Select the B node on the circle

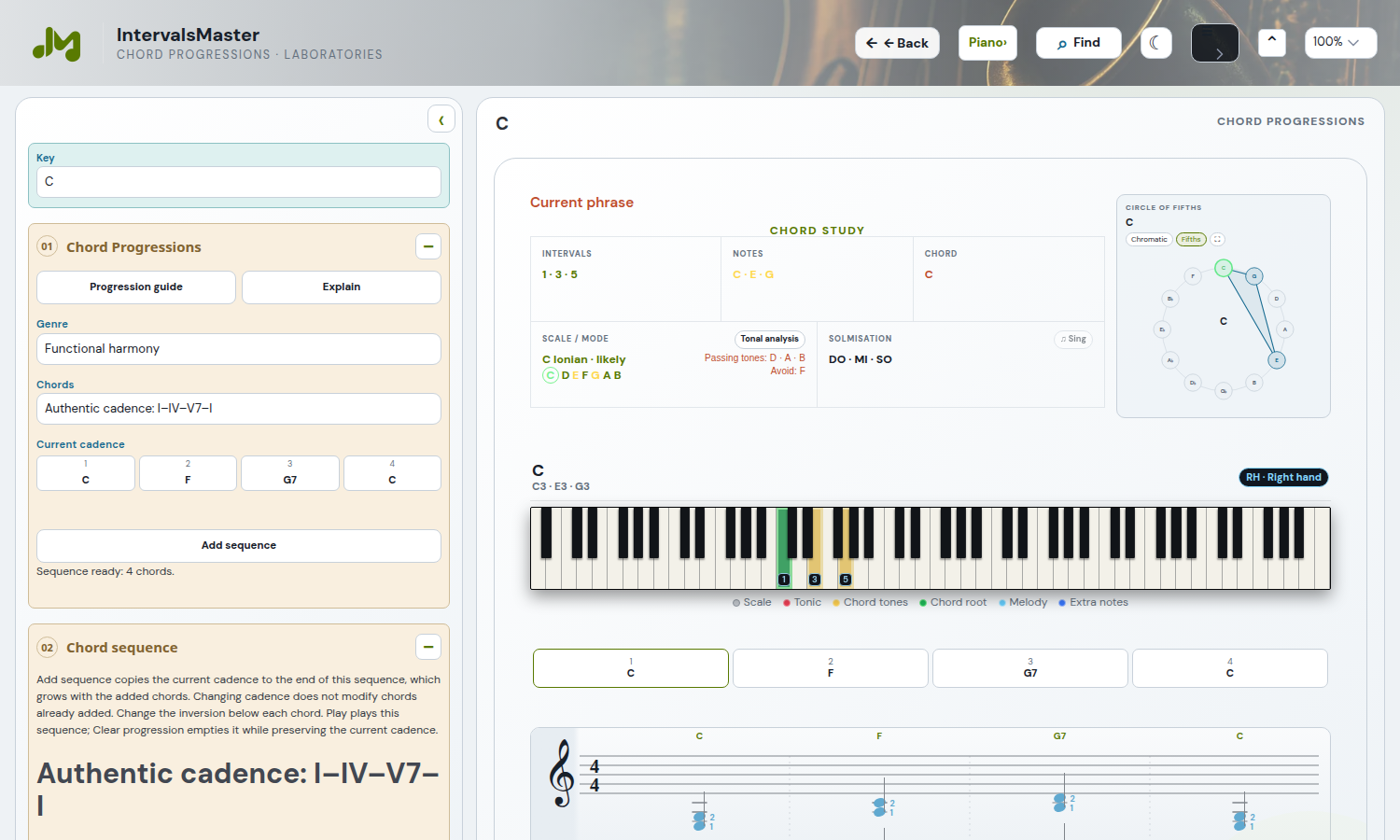pos(1254,383)
